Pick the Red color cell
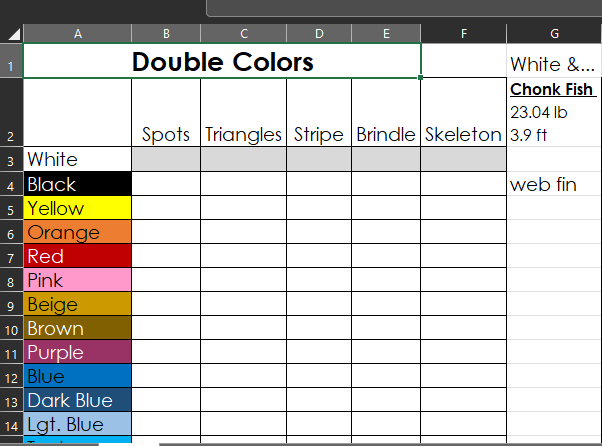 [x=77, y=257]
